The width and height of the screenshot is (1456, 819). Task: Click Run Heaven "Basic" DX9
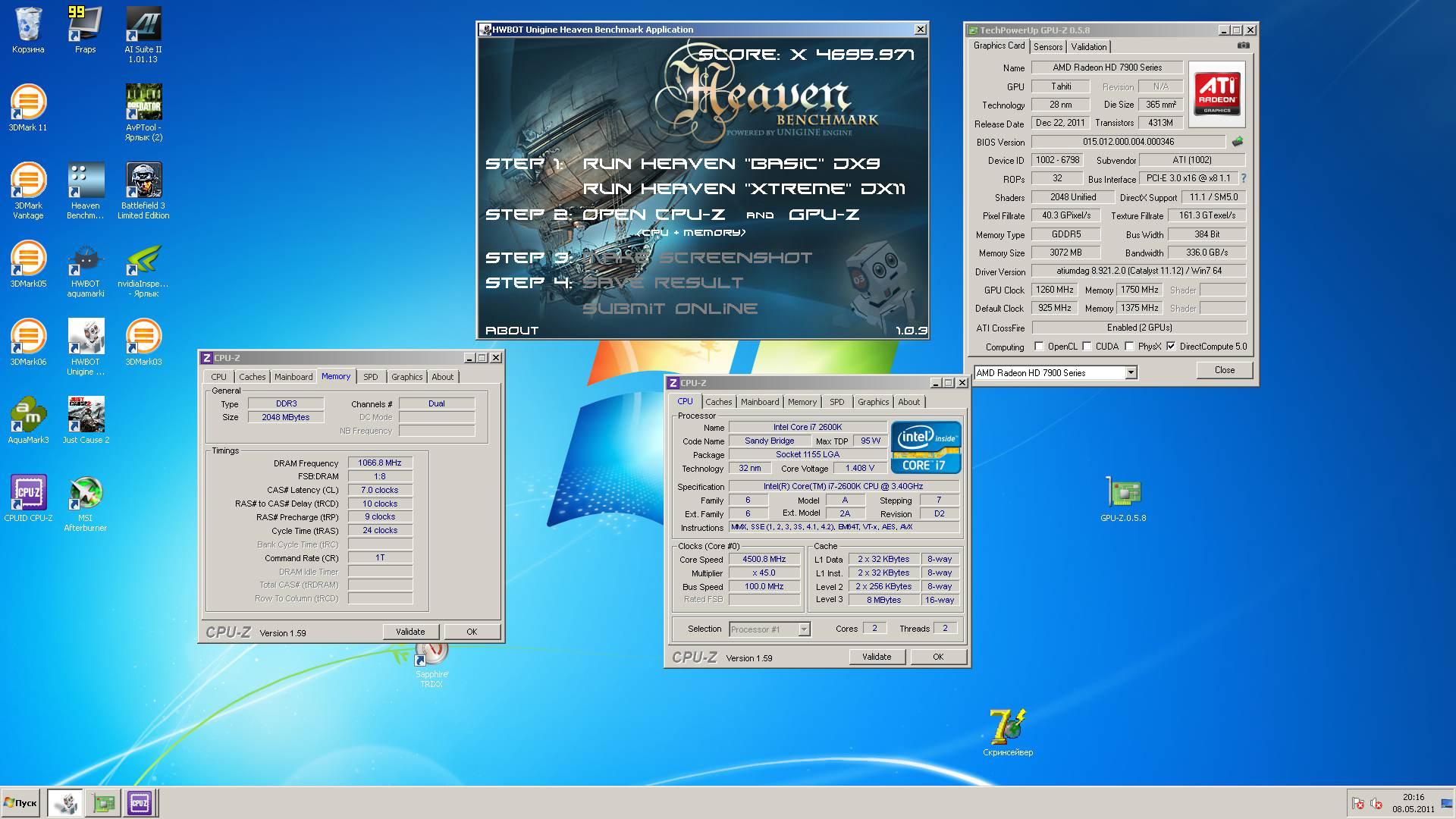732,164
